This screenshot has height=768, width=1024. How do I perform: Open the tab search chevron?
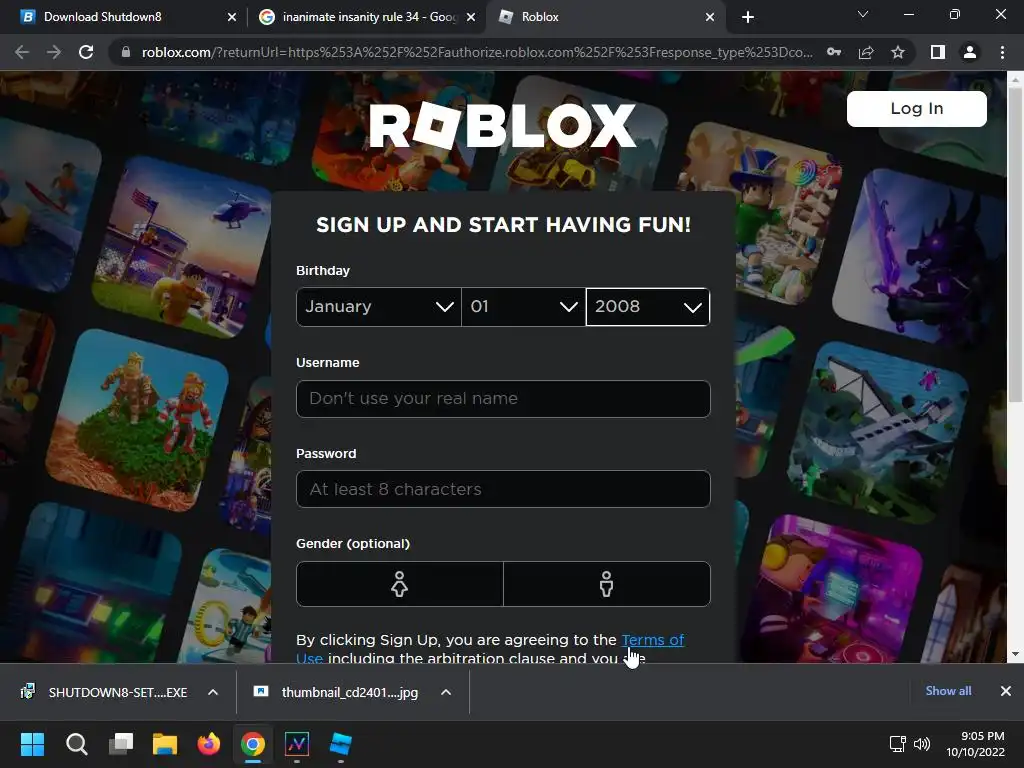(863, 14)
